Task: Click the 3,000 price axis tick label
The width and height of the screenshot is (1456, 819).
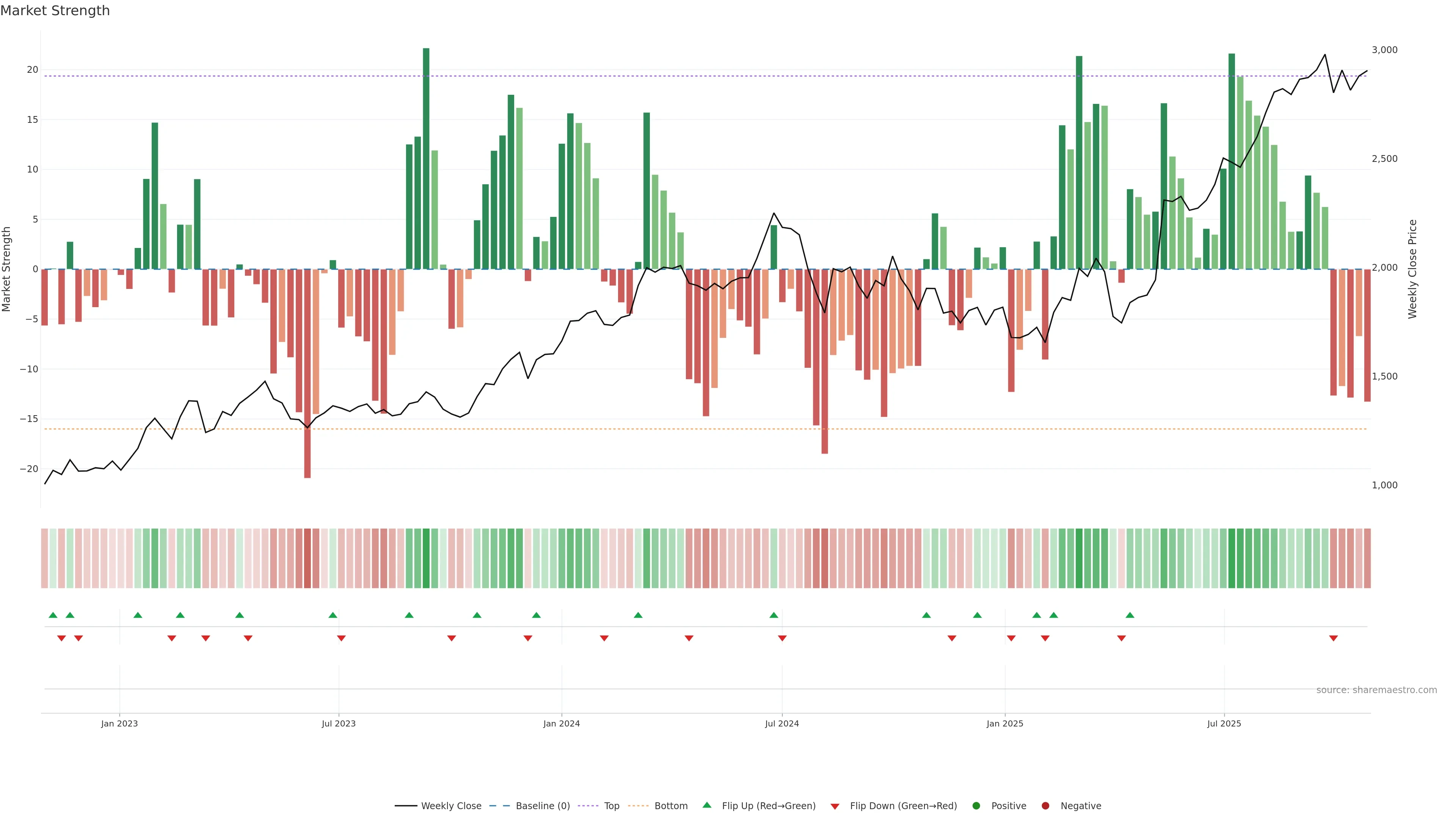Action: pyautogui.click(x=1384, y=50)
